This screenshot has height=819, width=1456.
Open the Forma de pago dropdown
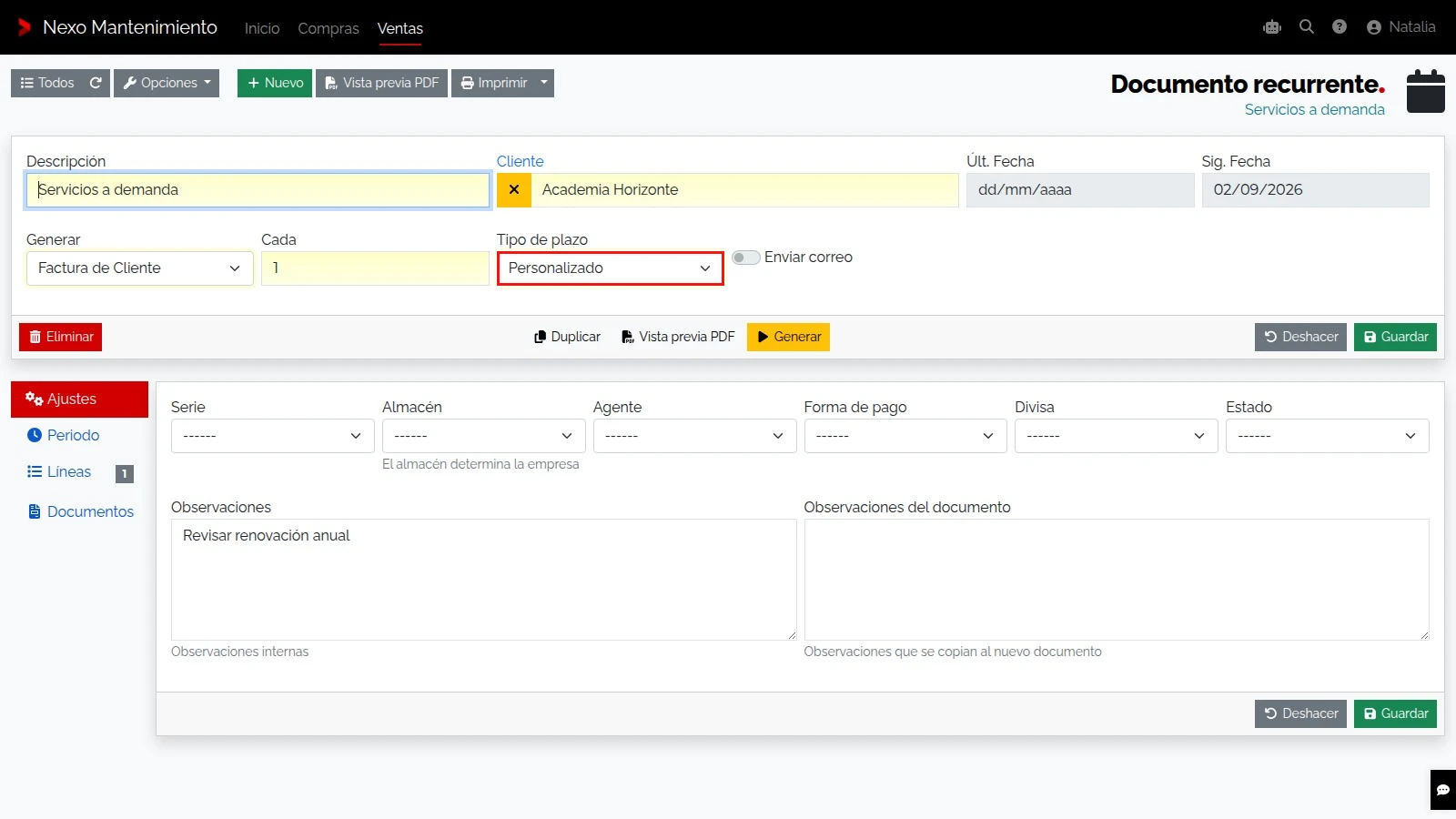pyautogui.click(x=905, y=436)
